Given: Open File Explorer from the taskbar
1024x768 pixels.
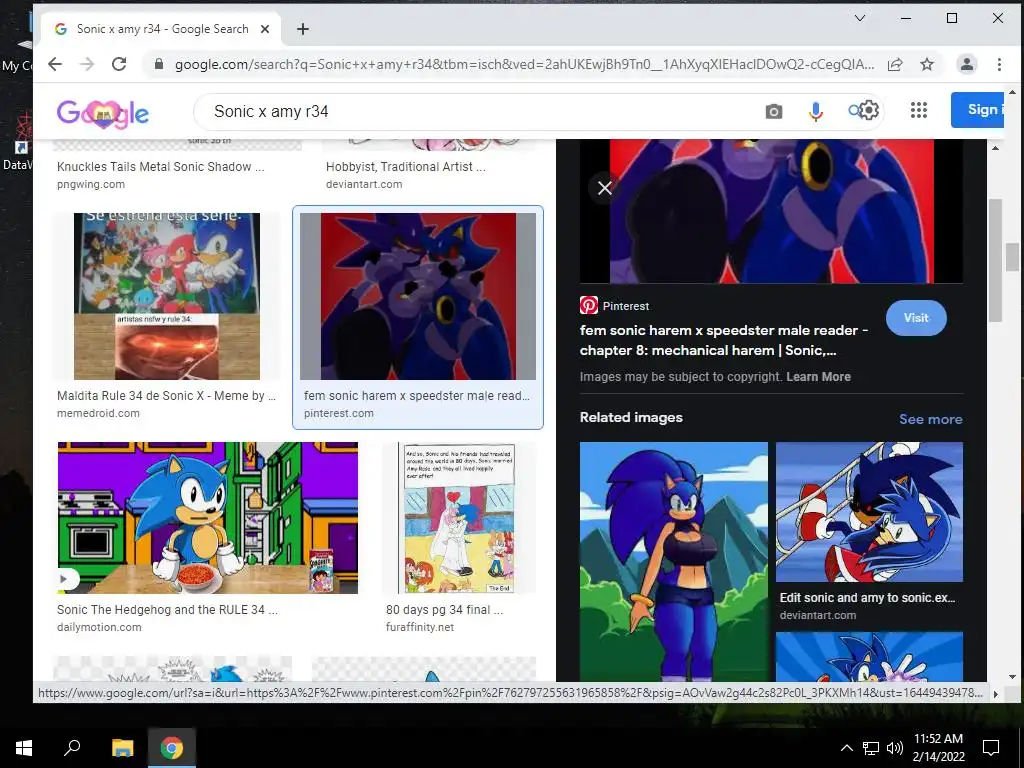Looking at the screenshot, I should [x=122, y=747].
